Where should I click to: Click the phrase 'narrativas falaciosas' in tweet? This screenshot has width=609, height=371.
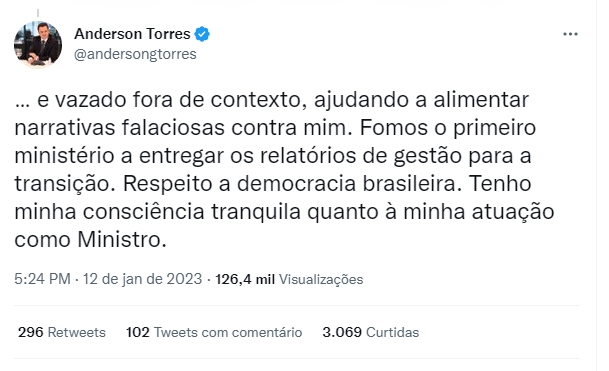(x=119, y=128)
